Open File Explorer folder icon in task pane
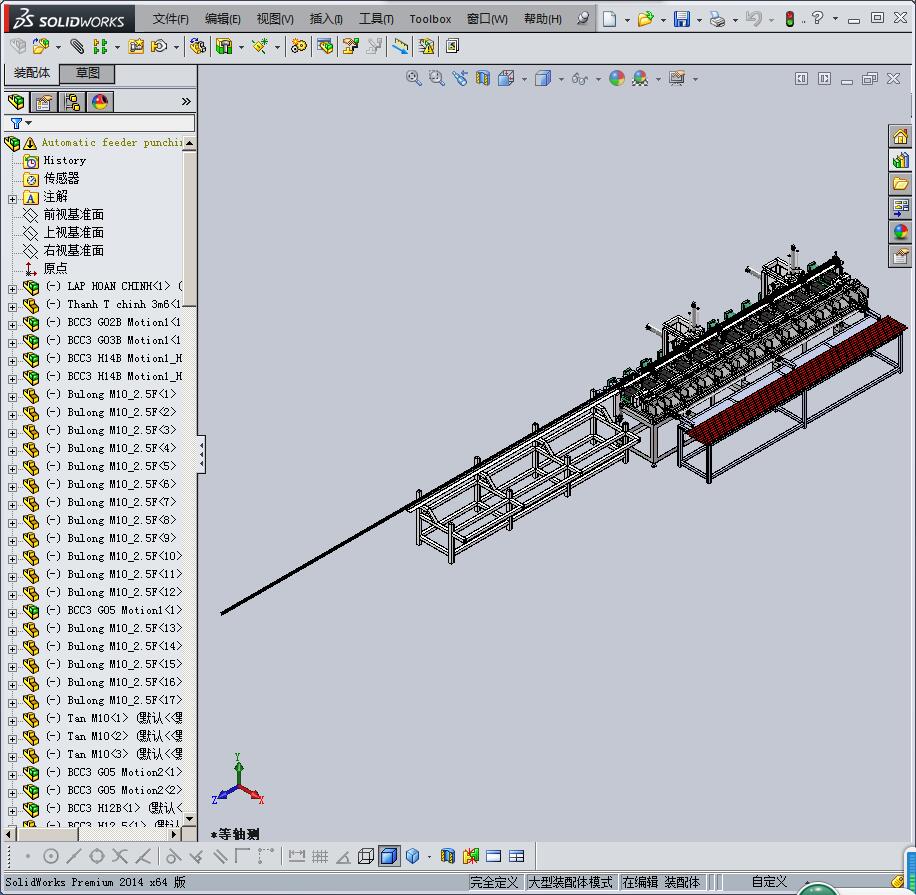The image size is (916, 895). point(900,184)
